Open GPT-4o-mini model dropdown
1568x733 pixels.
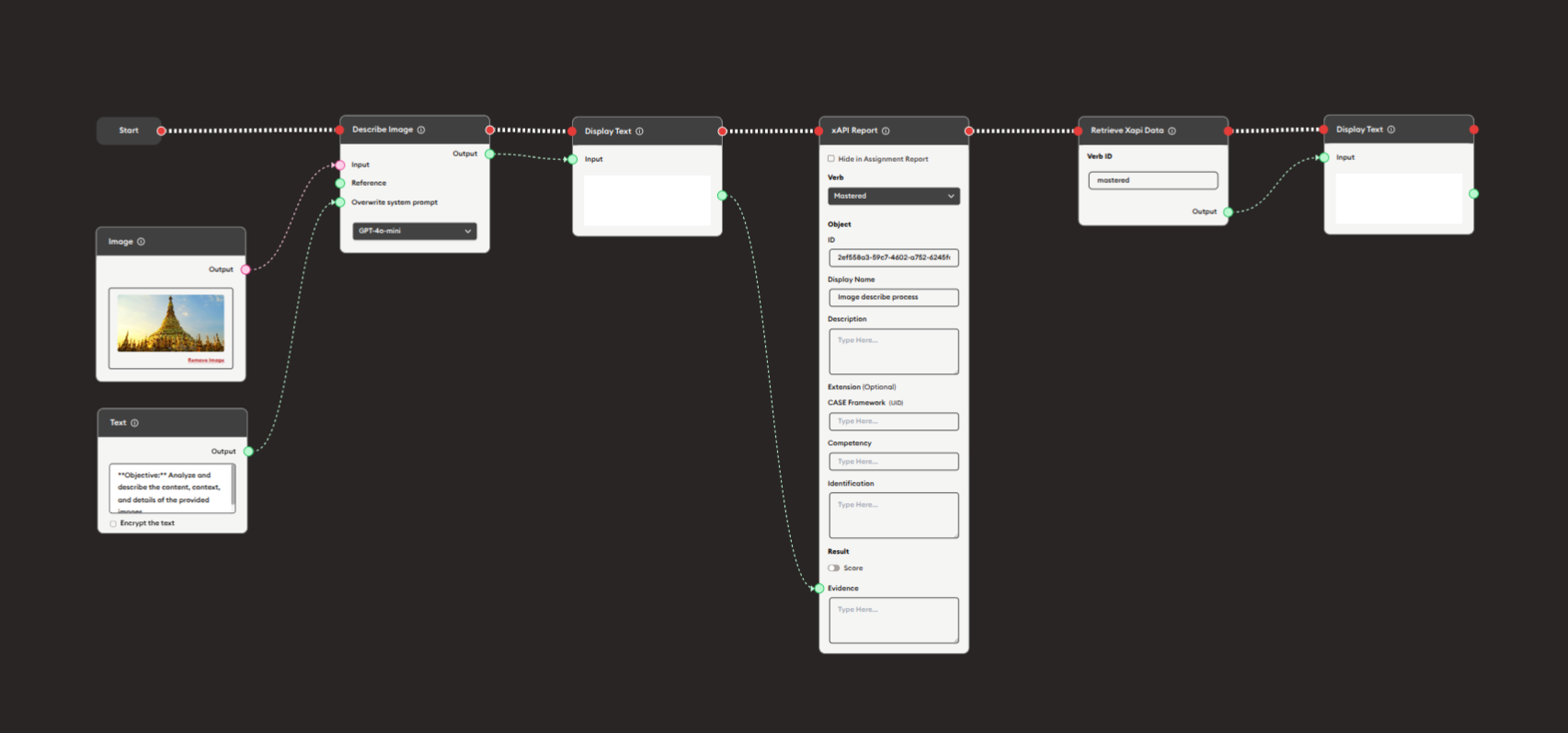414,231
